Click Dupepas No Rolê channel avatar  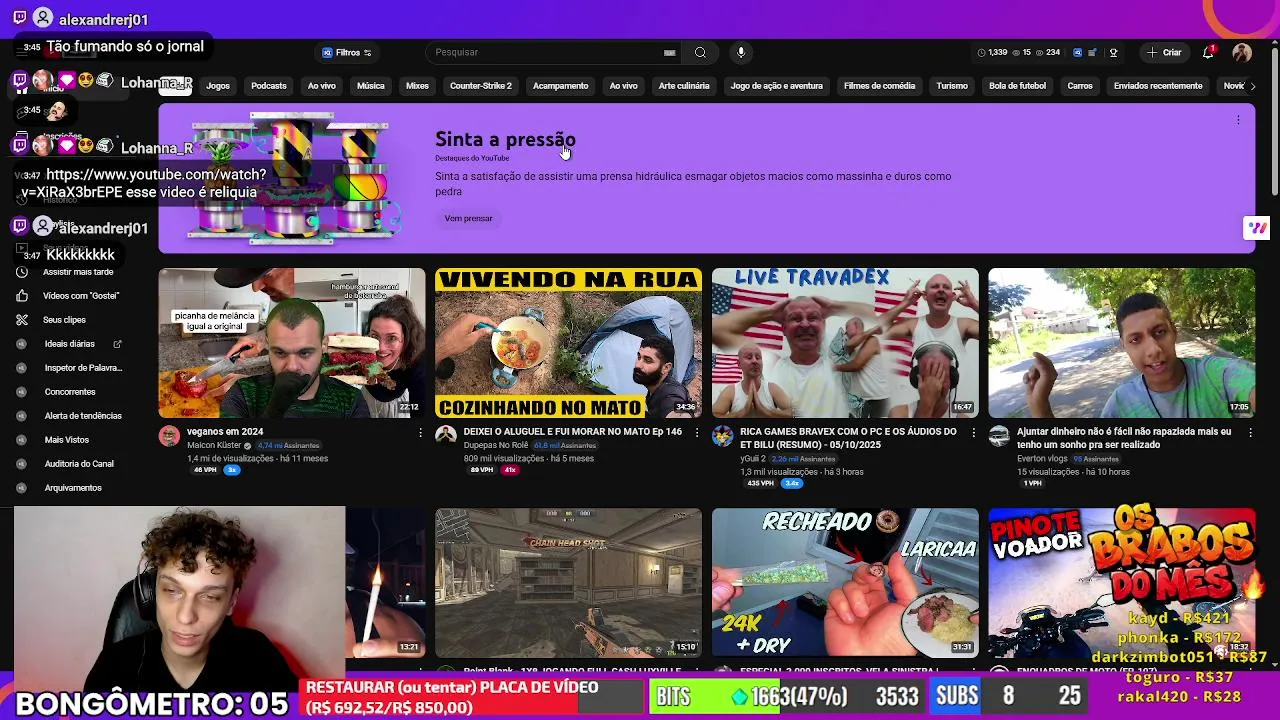point(446,436)
